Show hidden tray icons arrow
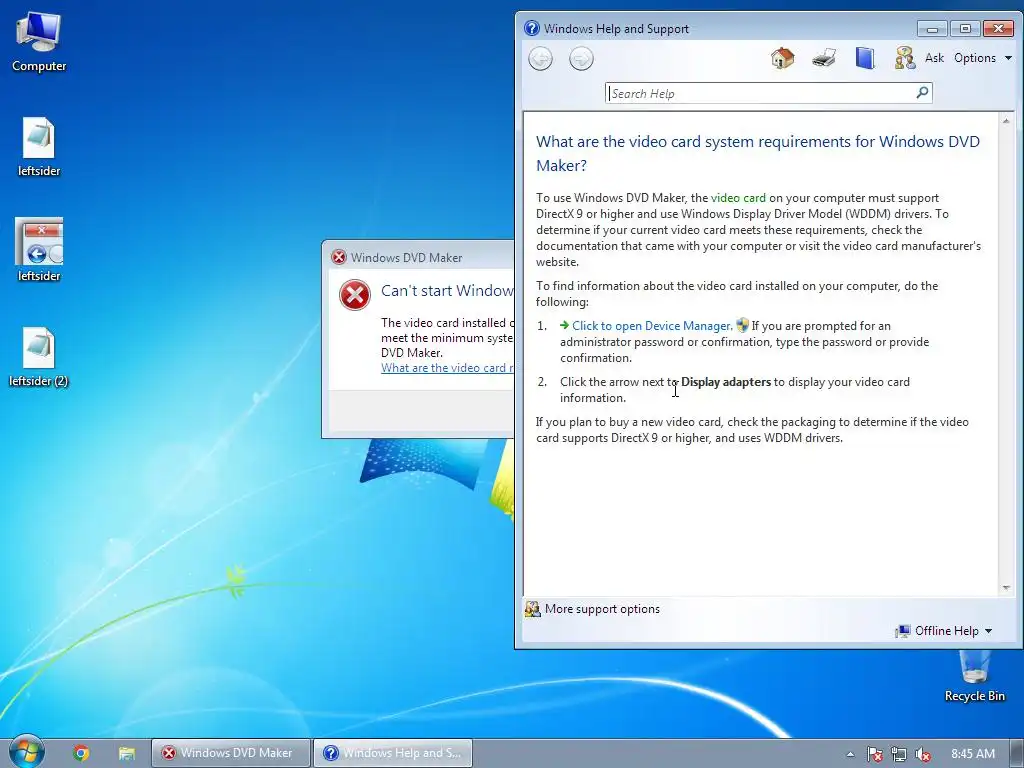The height and width of the screenshot is (768, 1024). [850, 754]
